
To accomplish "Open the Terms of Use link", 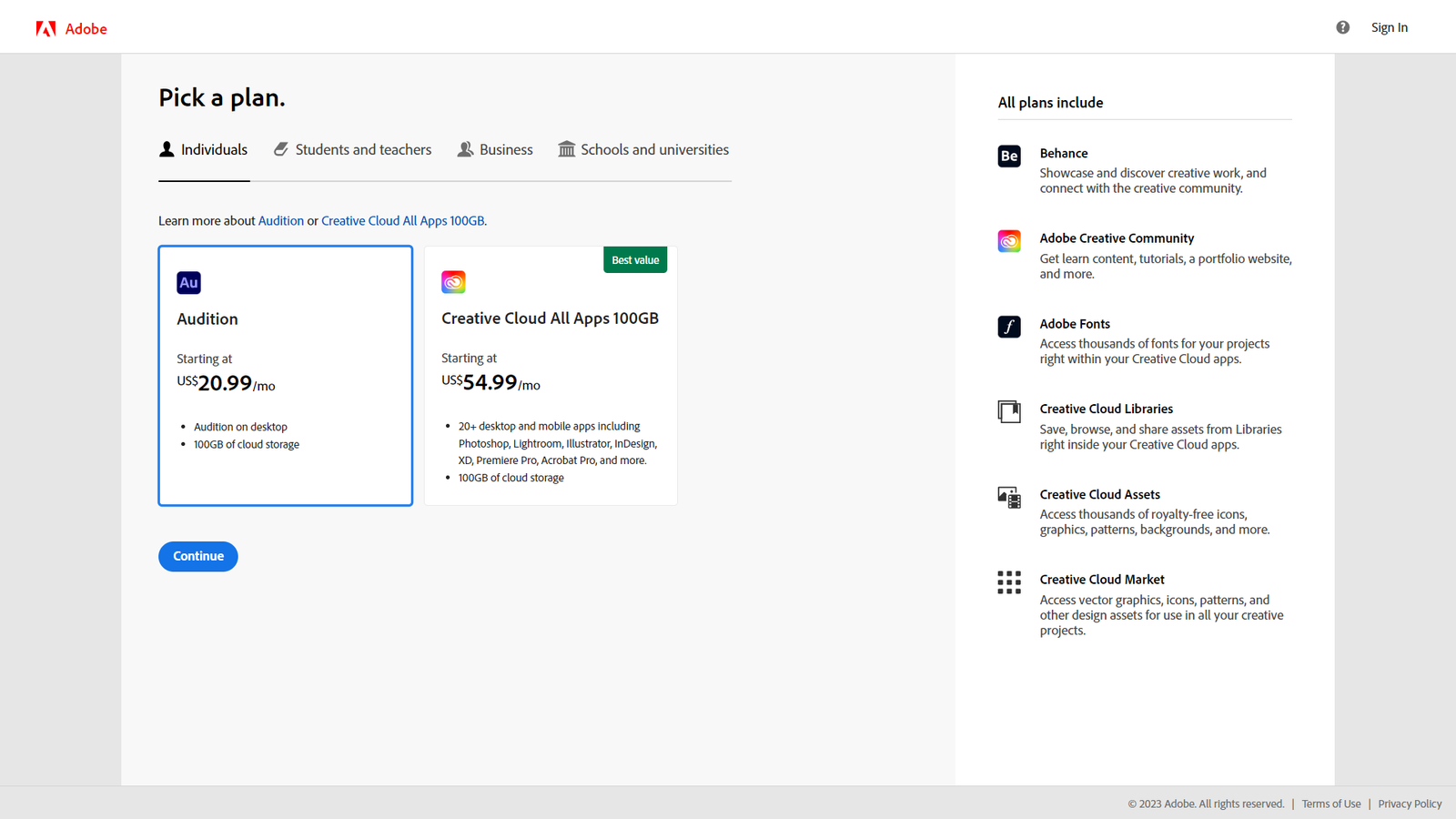I will click(x=1331, y=804).
